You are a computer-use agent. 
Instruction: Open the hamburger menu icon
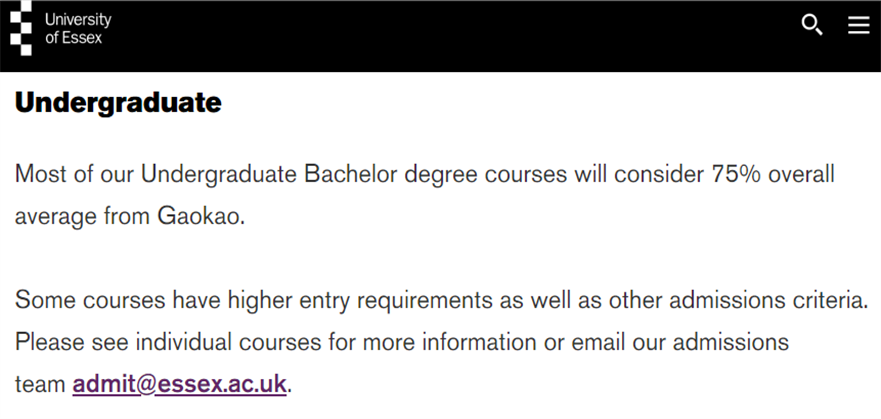pos(859,25)
